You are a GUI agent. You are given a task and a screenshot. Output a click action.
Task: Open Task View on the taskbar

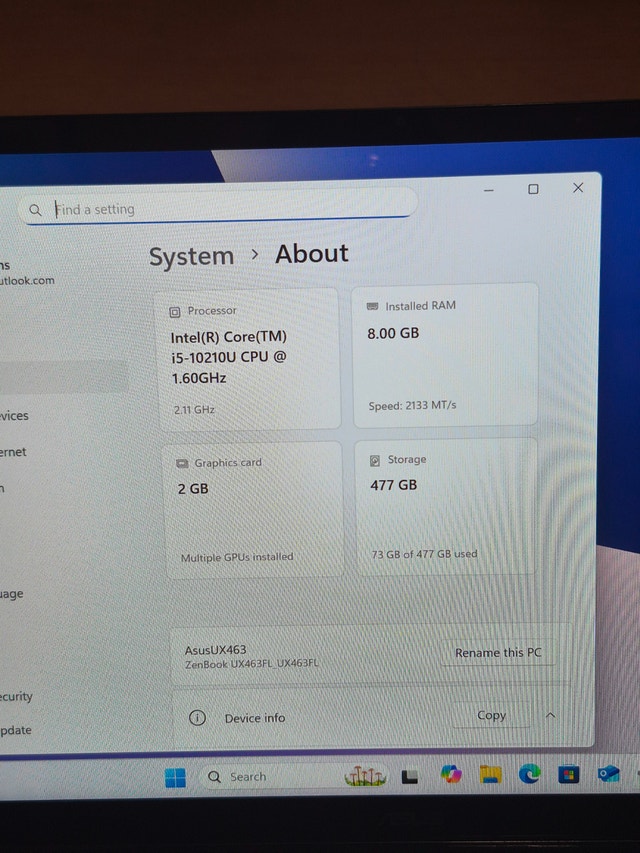[x=409, y=777]
